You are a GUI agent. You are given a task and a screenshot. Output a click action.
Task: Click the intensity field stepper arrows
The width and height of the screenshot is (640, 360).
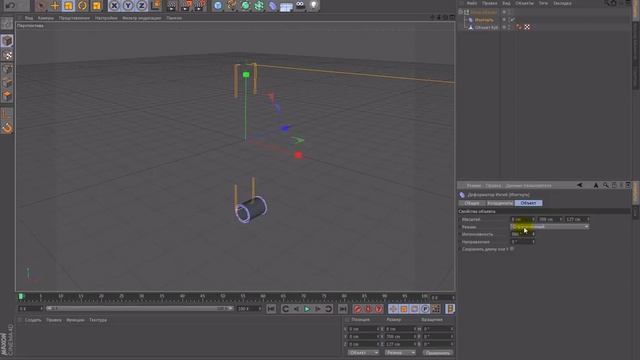[x=533, y=234]
